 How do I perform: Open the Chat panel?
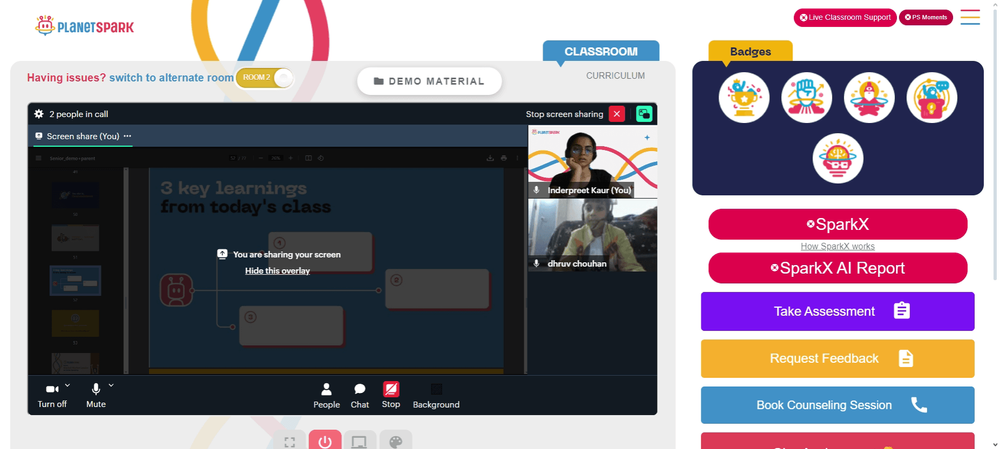coord(360,395)
